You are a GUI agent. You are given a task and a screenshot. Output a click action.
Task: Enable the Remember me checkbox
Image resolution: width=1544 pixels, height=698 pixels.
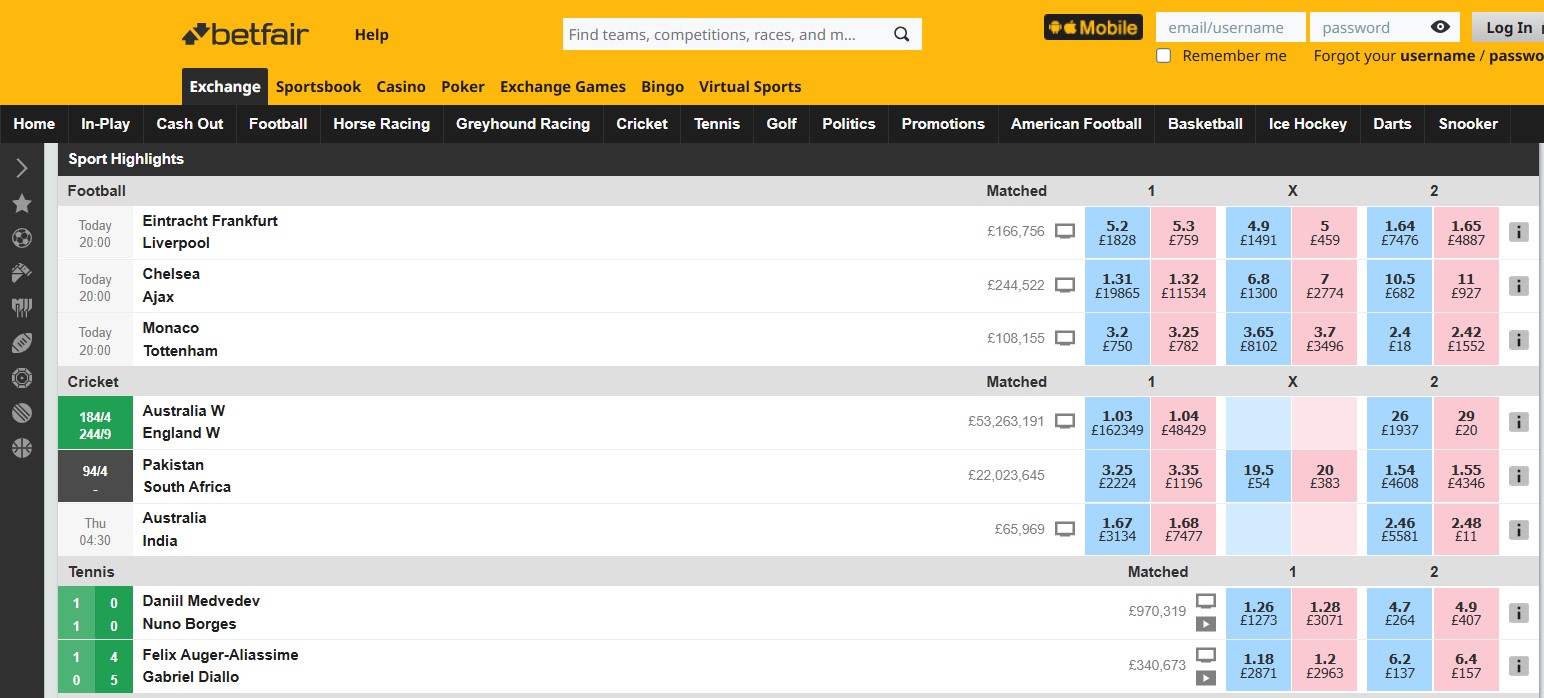click(x=1163, y=56)
